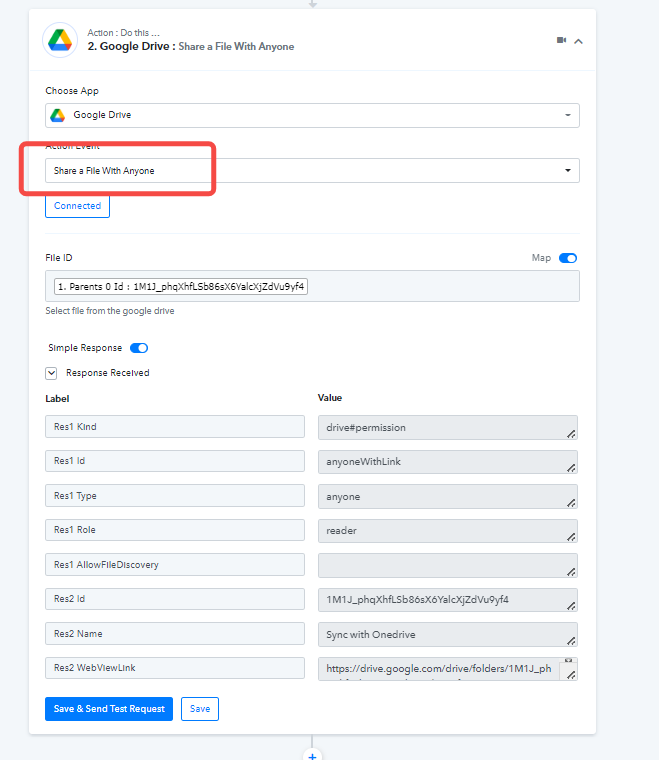Click resize handle of Sync with Onedrive field
Viewport: 659px width, 760px height.
pyautogui.click(x=571, y=641)
